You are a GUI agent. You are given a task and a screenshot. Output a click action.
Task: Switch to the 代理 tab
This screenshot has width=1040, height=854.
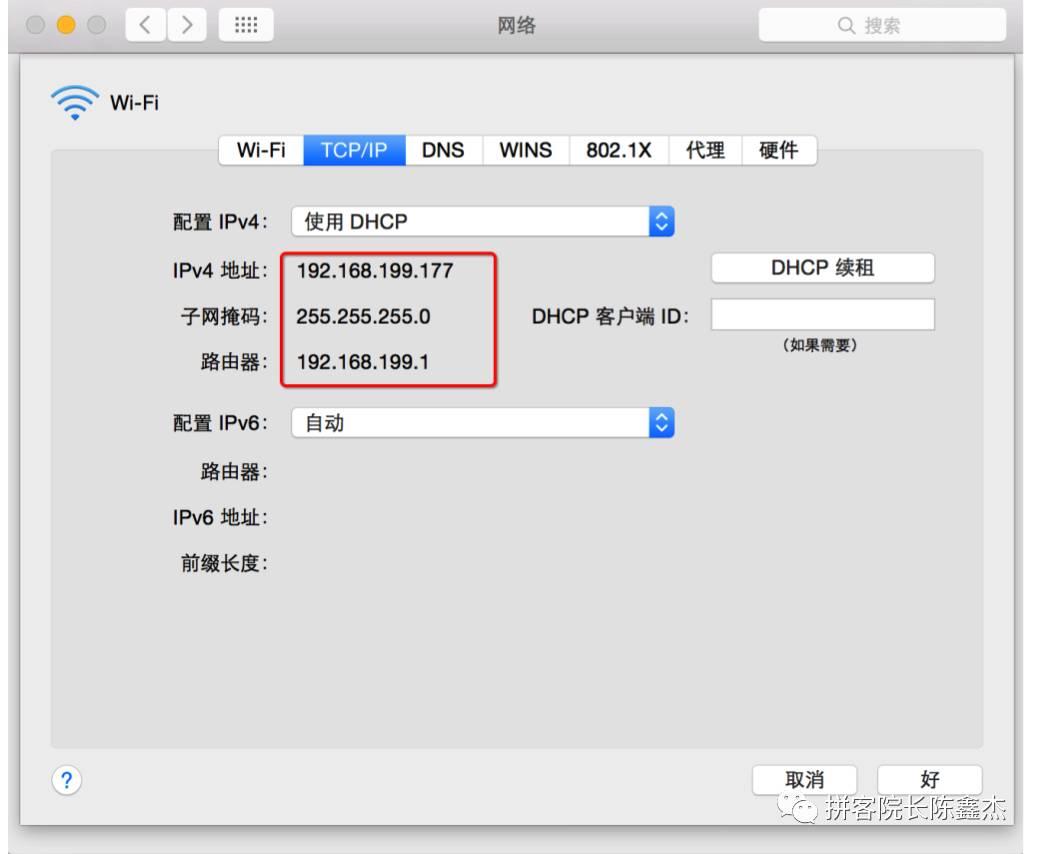click(707, 150)
